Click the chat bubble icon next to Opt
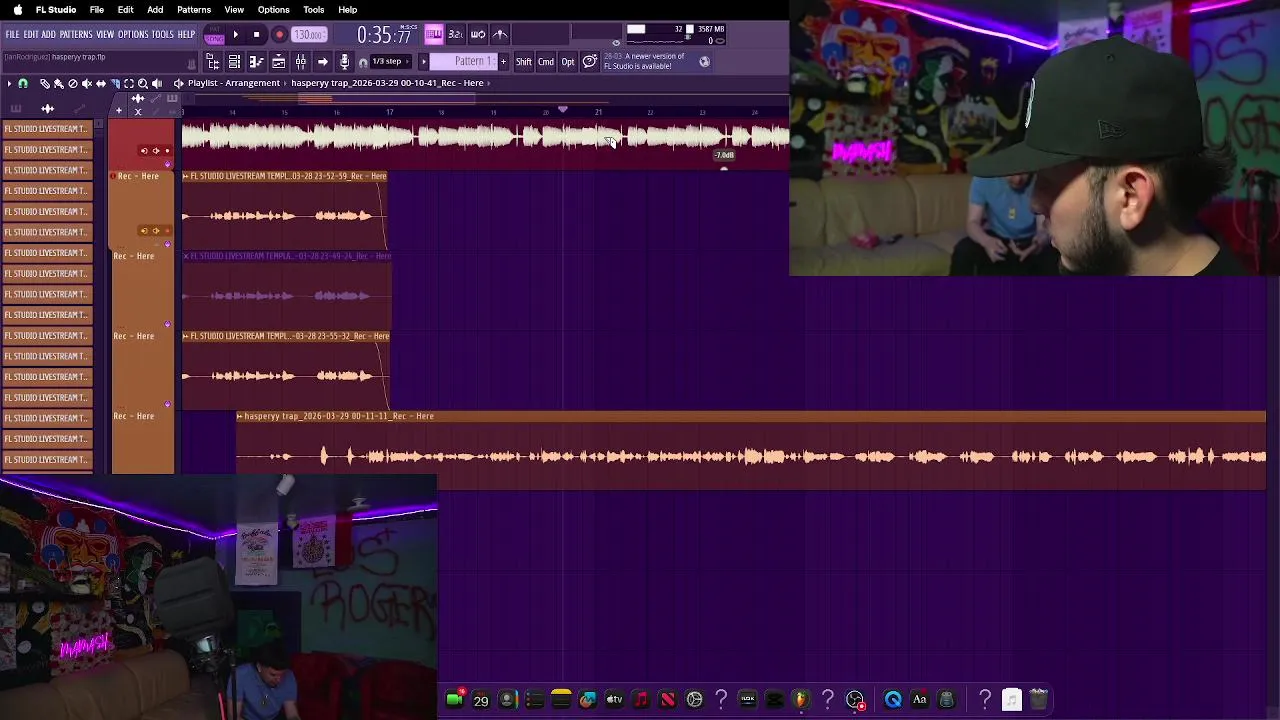Image resolution: width=1280 pixels, height=720 pixels. click(x=590, y=62)
